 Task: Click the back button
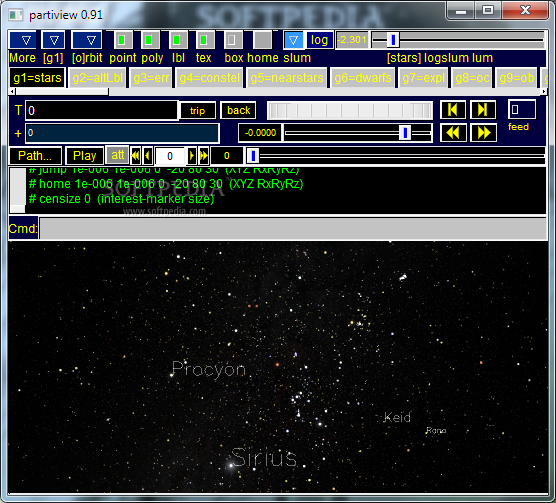239,111
